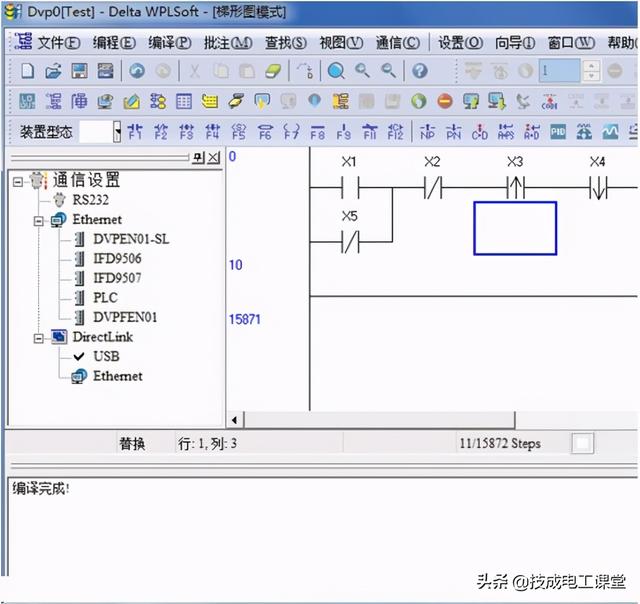The image size is (640, 604).
Task: Open the device type dropdown
Action: pos(117,131)
